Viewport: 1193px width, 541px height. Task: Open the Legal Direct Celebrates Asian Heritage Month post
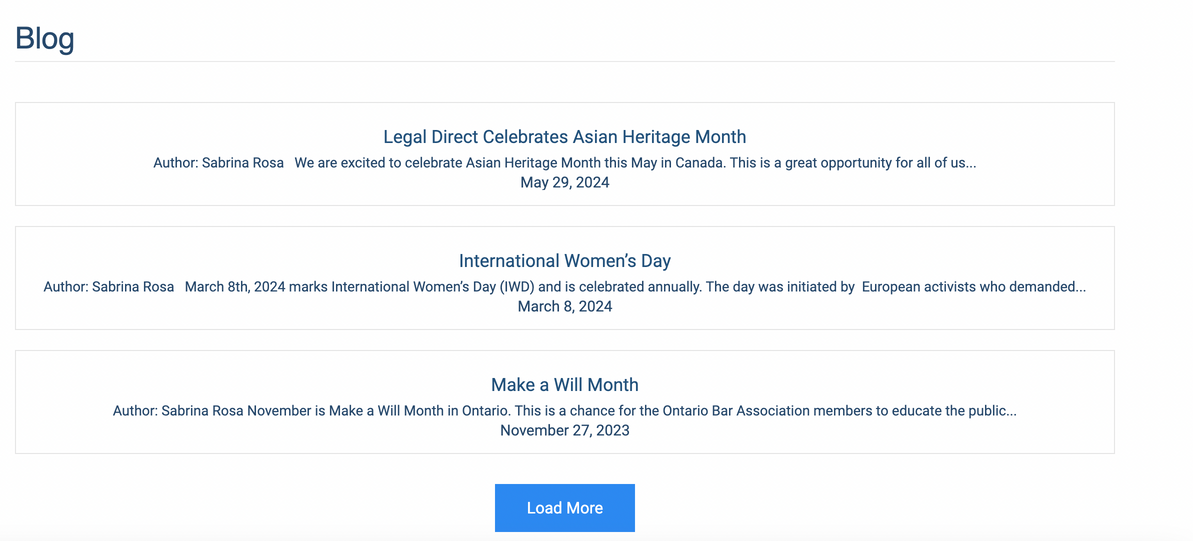[x=564, y=137]
